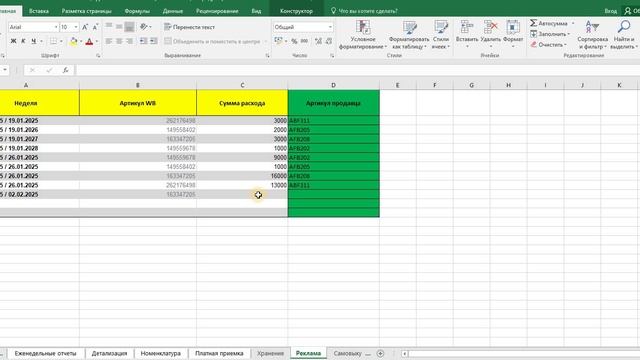Open Заполнить fill menu
The height and width of the screenshot is (360, 640).
550,34
